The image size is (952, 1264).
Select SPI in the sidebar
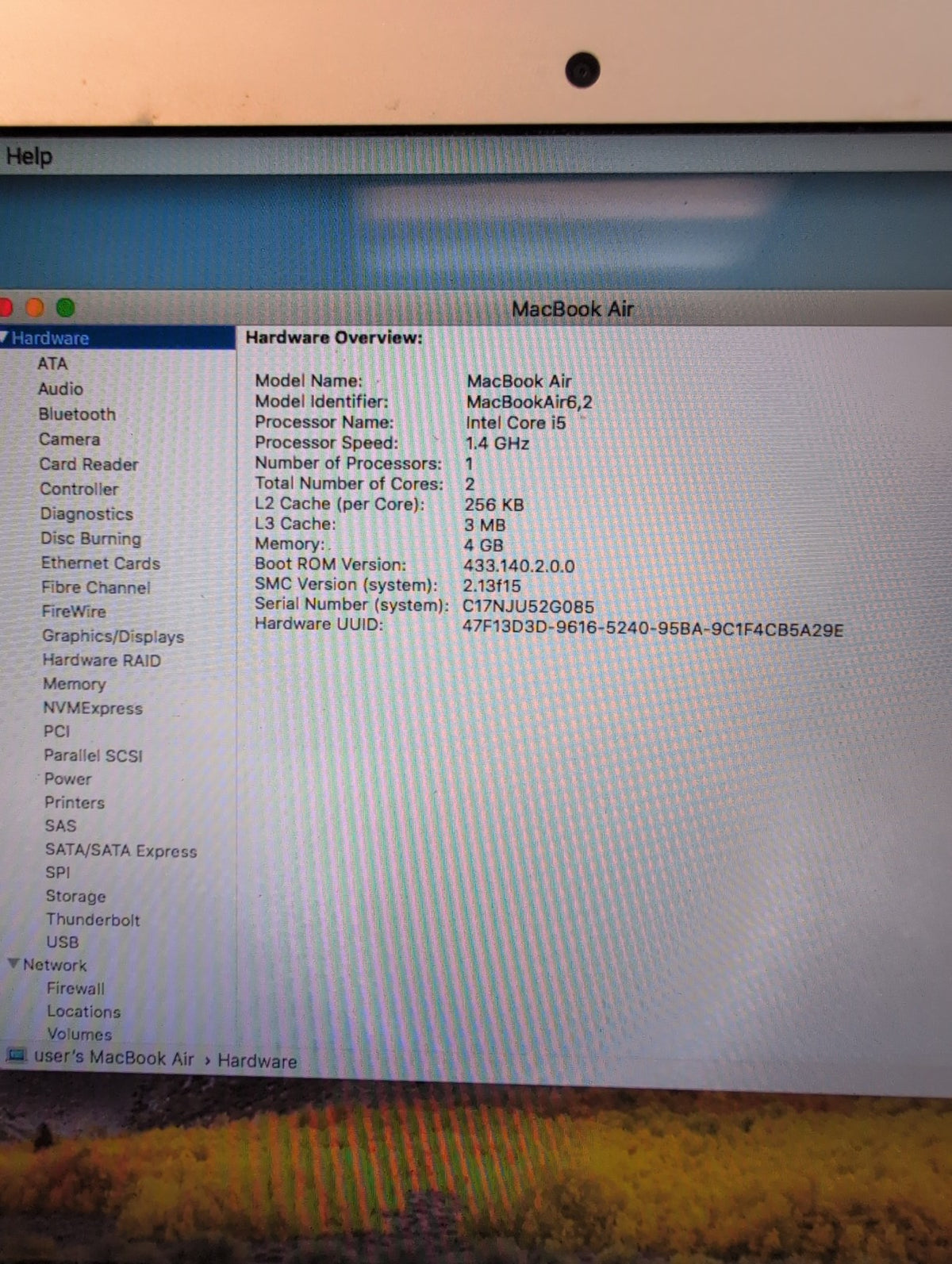(58, 873)
